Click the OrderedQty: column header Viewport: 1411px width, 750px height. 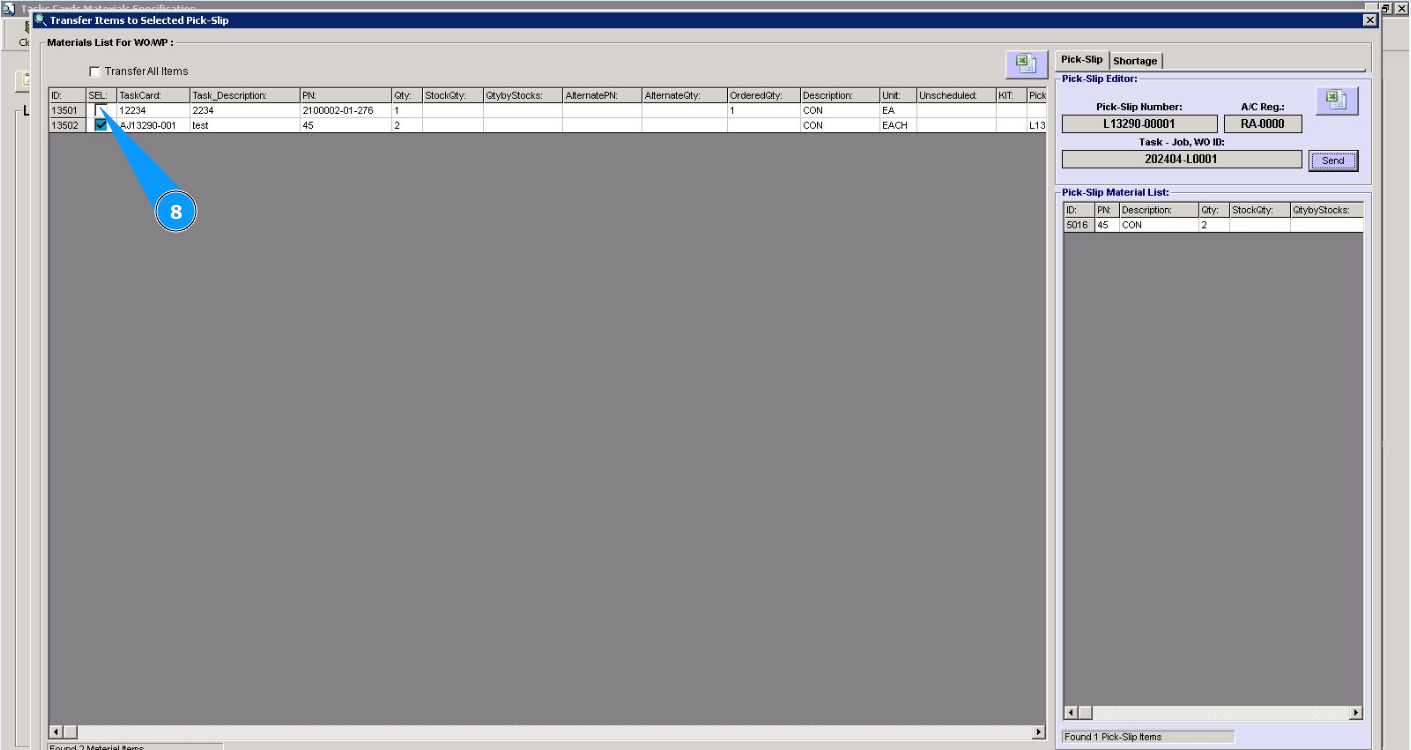(x=763, y=96)
